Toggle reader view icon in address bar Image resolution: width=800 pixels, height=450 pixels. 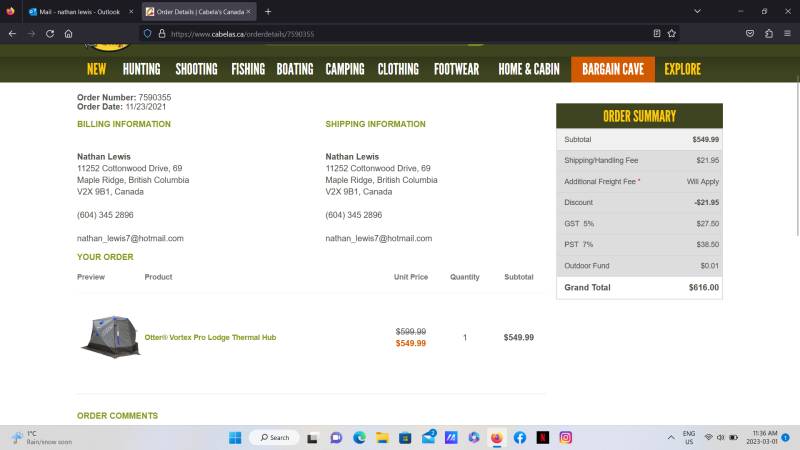[x=657, y=34]
